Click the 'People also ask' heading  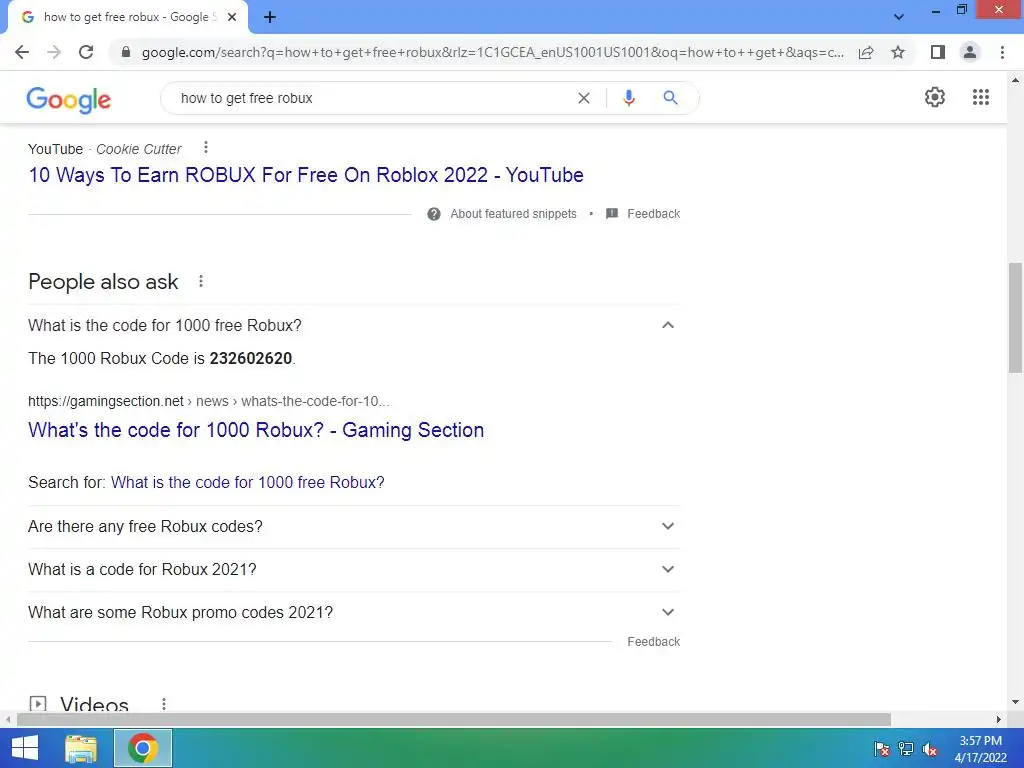[103, 281]
